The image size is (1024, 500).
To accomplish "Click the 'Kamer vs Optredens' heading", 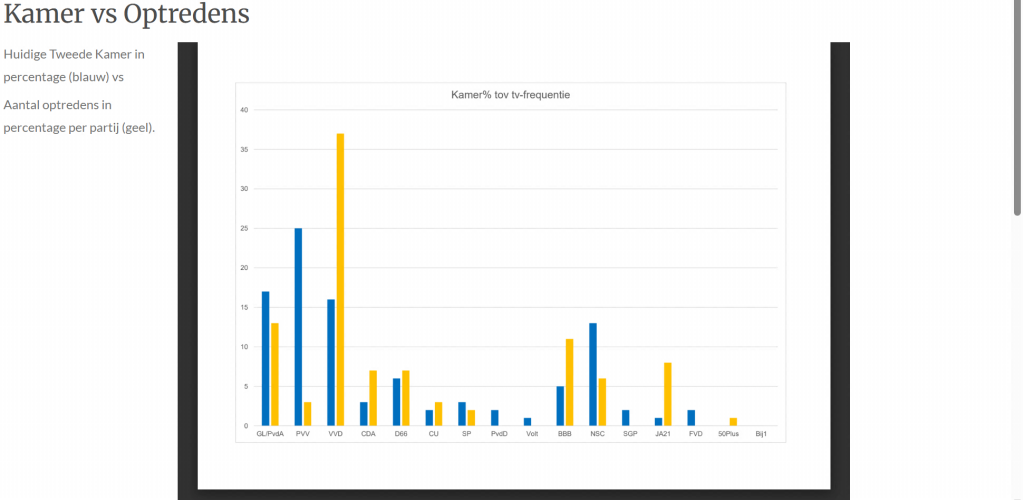I will coord(127,15).
